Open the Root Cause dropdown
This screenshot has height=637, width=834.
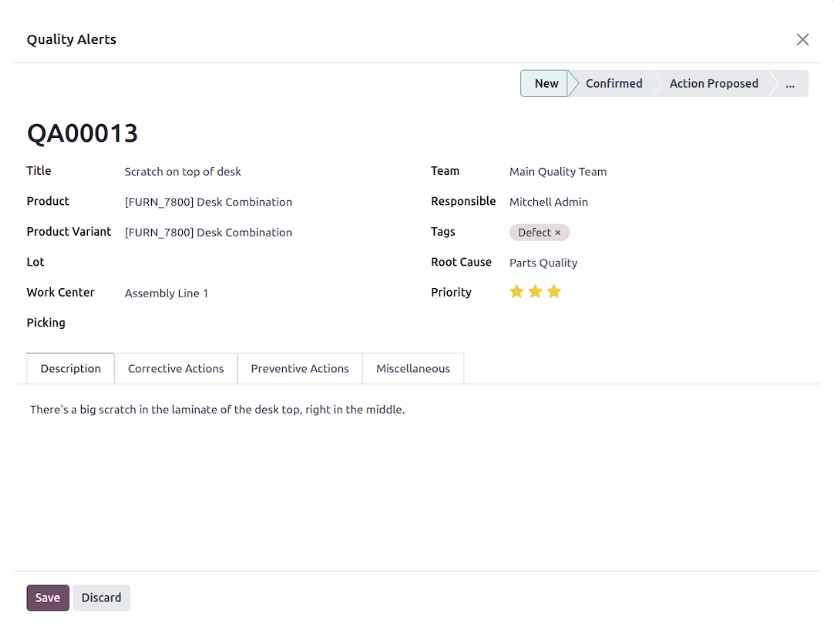coord(600,263)
